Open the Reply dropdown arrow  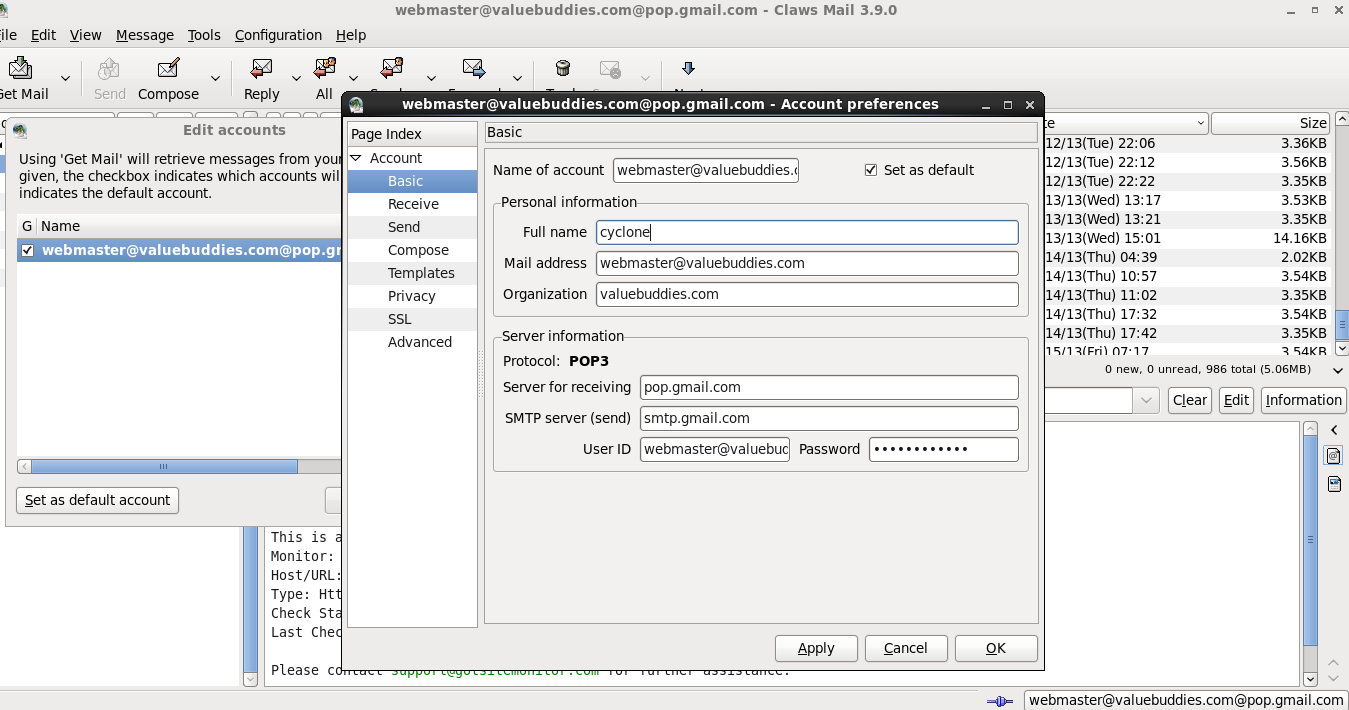(296, 78)
